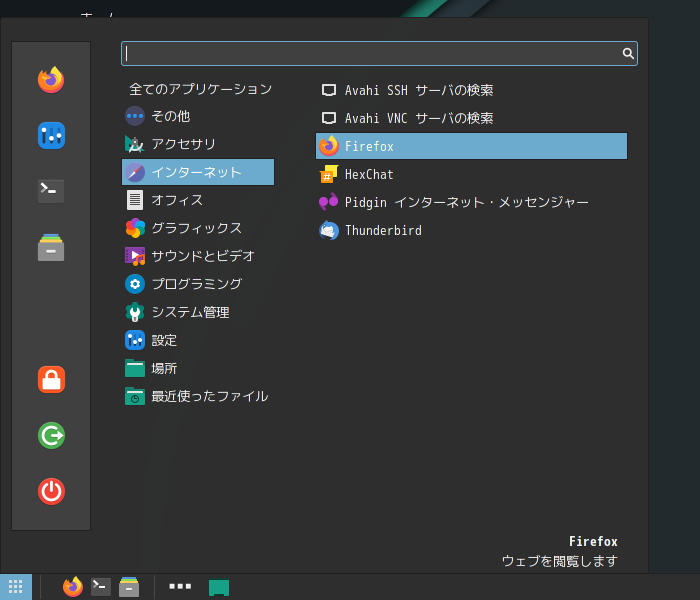The height and width of the screenshot is (600, 700).
Task: Open the システム管理 category
Action: click(198, 312)
